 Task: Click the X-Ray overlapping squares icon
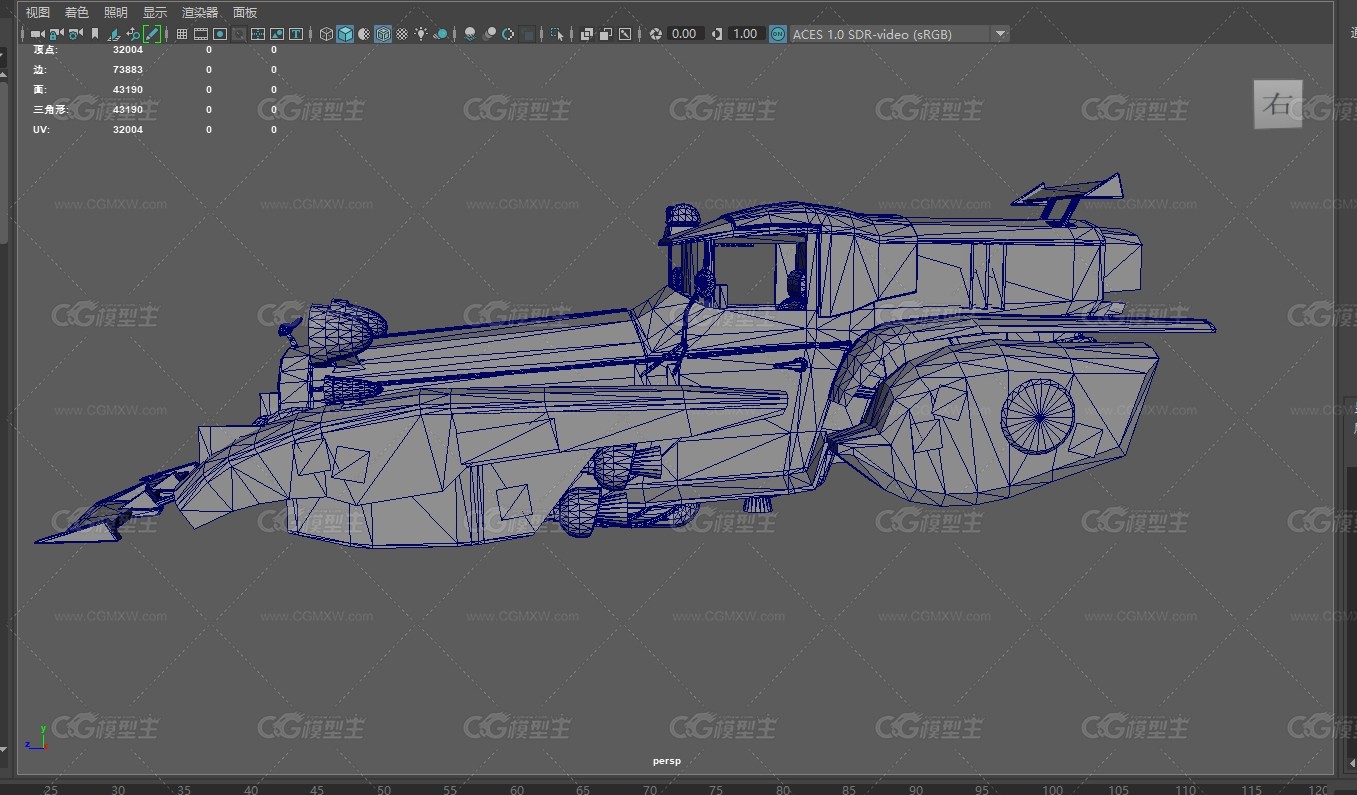pyautogui.click(x=587, y=34)
